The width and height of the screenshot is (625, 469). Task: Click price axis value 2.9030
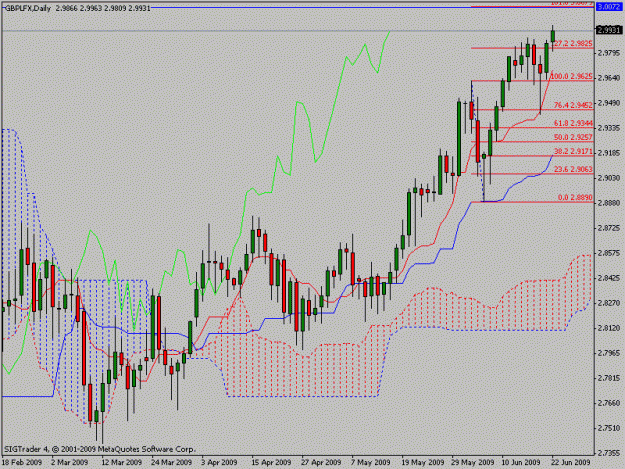point(609,178)
